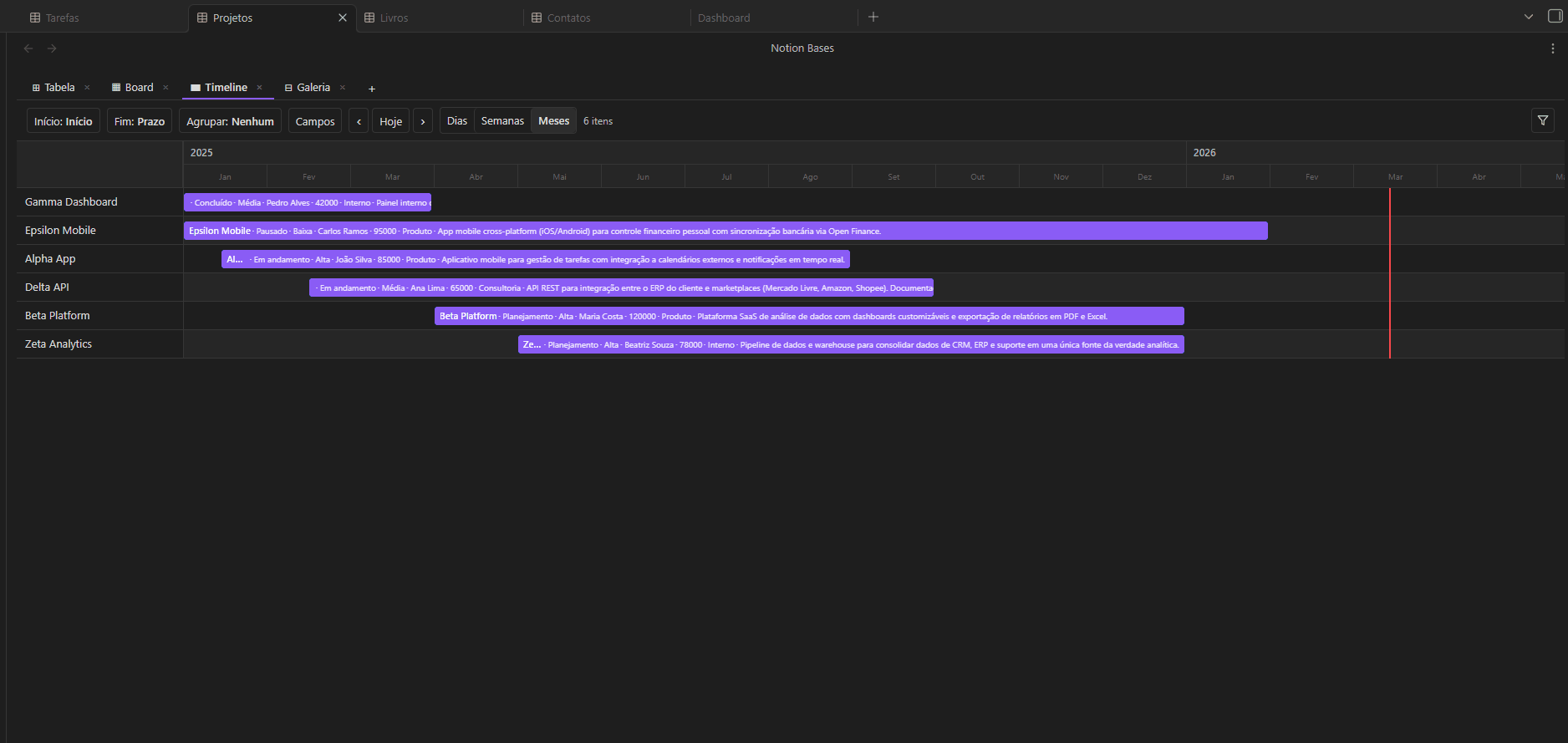This screenshot has width=1568, height=743.
Task: Add a new view with the plus icon
Action: tap(372, 89)
